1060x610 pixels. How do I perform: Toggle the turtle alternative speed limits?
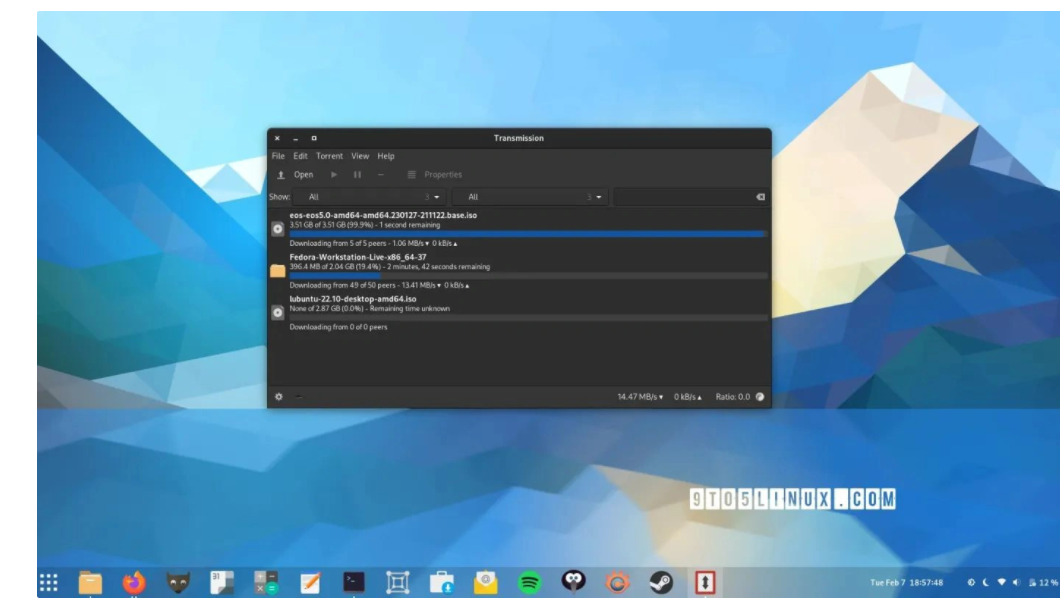[298, 397]
